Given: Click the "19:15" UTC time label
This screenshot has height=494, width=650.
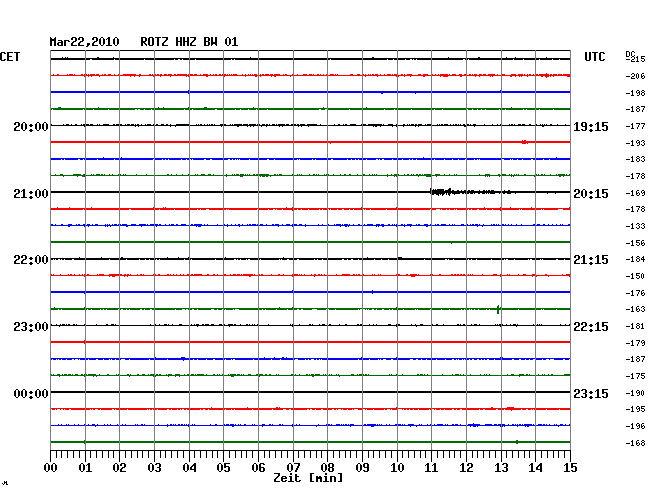Looking at the screenshot, I should [x=591, y=127].
